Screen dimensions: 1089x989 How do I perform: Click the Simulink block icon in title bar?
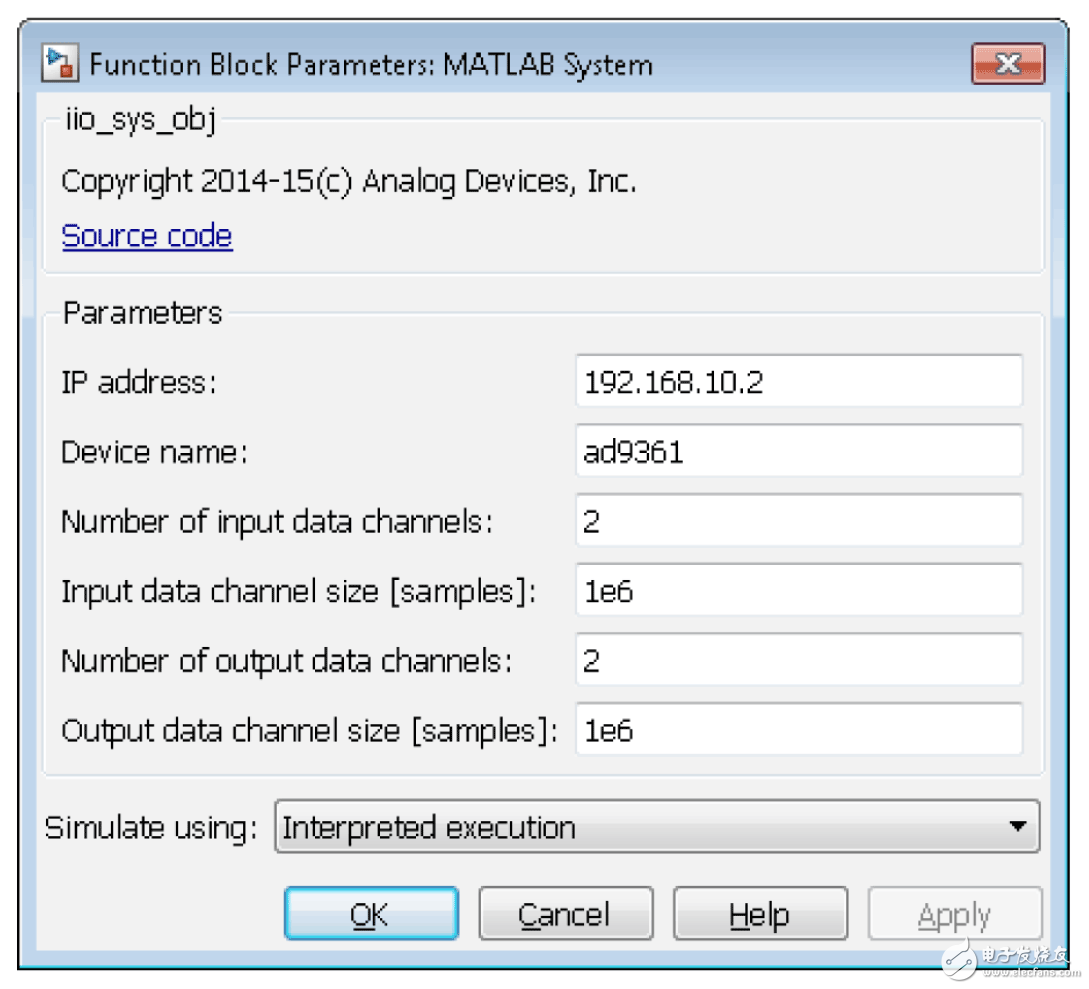59,65
